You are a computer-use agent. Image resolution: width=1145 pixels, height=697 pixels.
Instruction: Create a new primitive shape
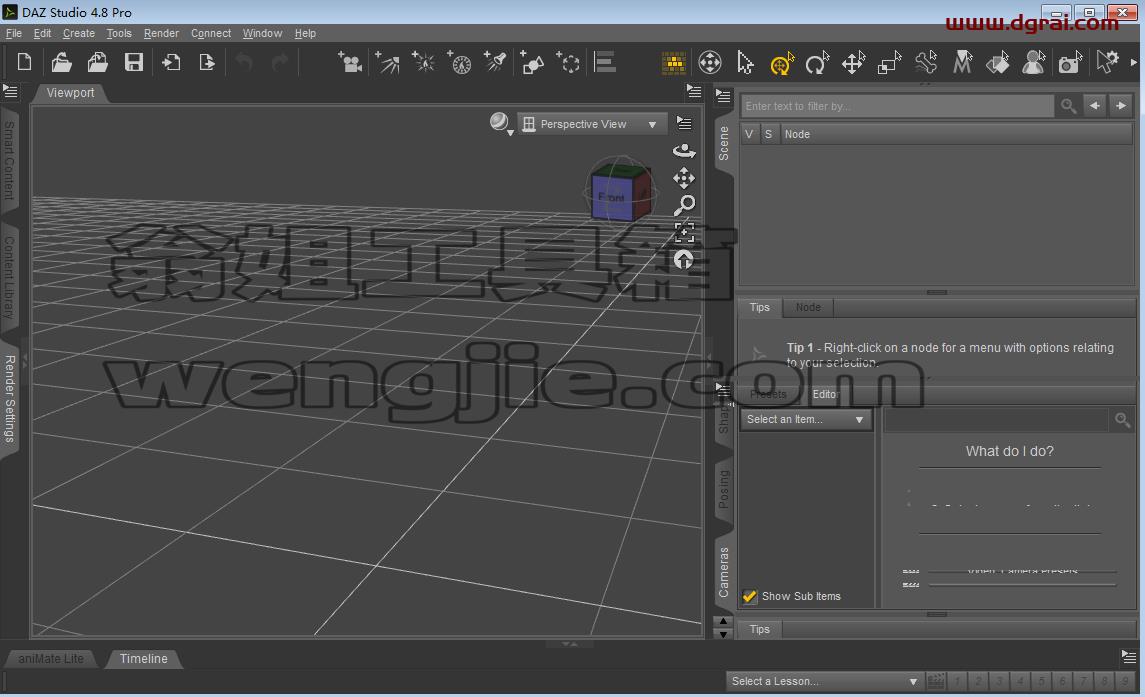[532, 63]
